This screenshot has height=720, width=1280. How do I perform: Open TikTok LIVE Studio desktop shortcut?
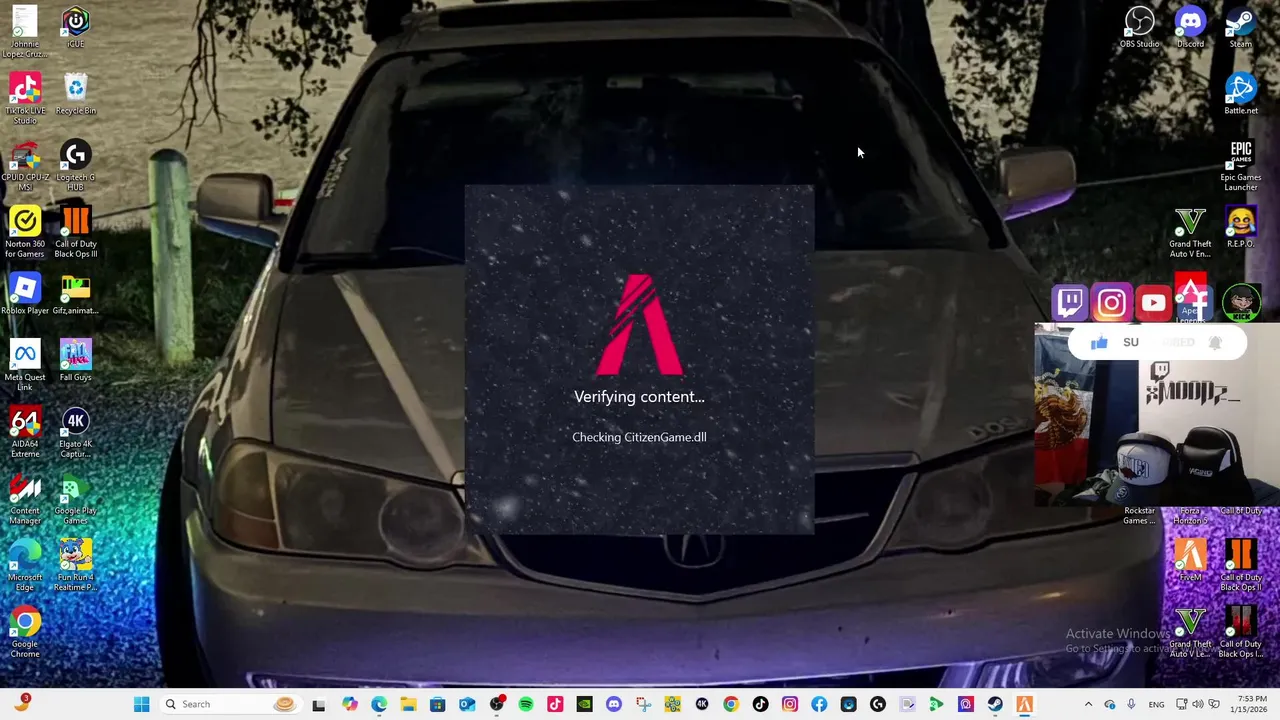[25, 98]
